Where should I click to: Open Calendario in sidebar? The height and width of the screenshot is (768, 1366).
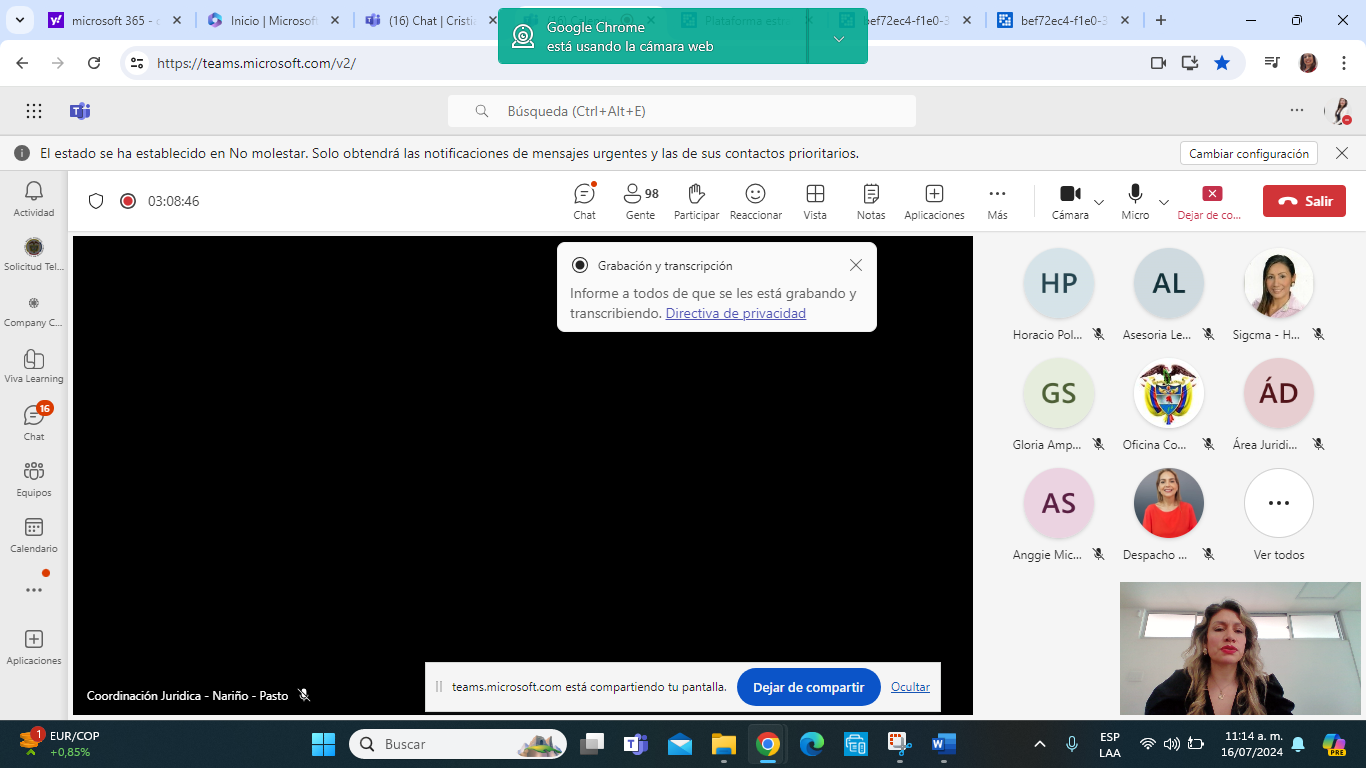[34, 534]
